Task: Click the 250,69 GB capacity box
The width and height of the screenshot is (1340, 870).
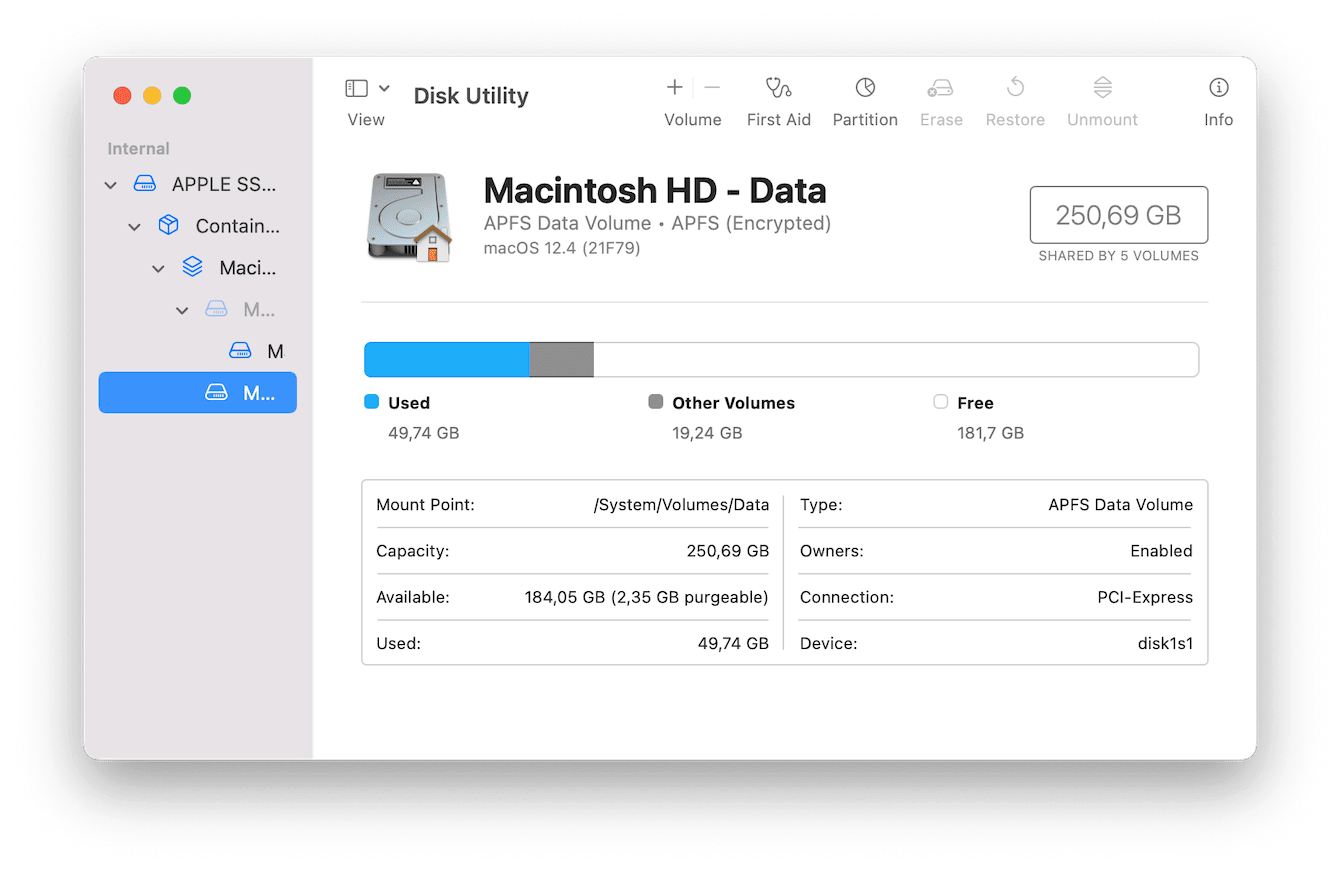Action: pos(1118,214)
